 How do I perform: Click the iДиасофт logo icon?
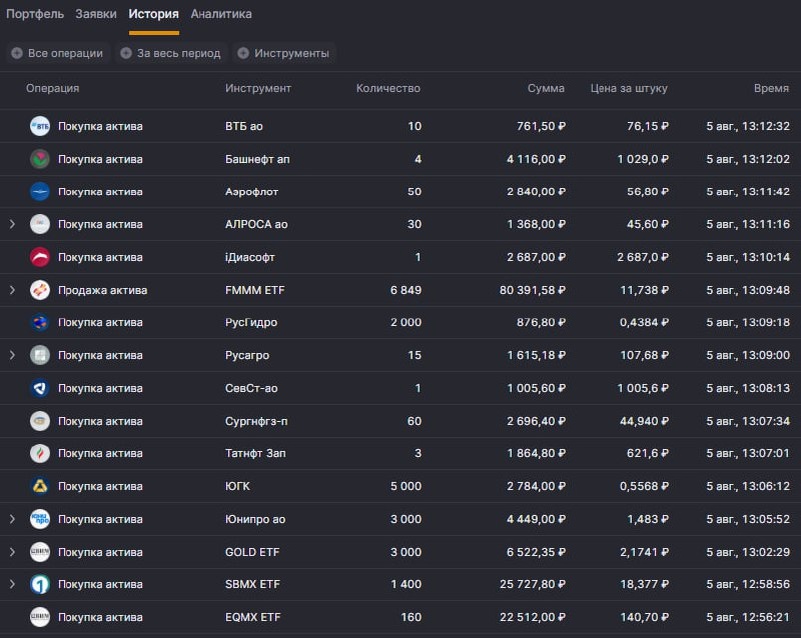coord(40,257)
